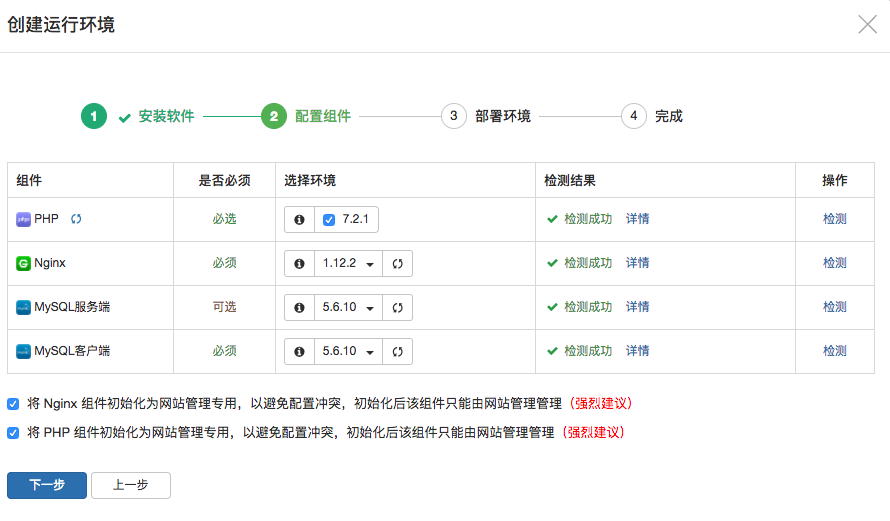Screen dimensions: 890x521
Task: Go to step 1 安装软件
Action: (138, 116)
